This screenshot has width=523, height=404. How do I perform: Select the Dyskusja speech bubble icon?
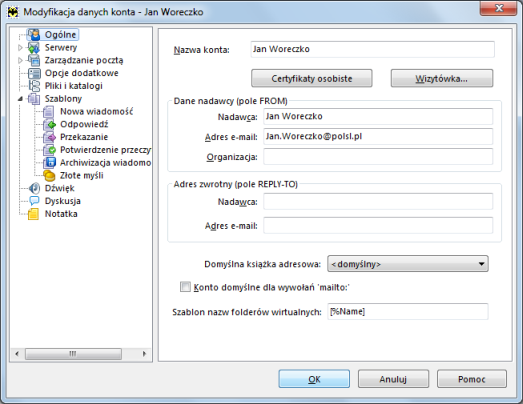(x=34, y=201)
